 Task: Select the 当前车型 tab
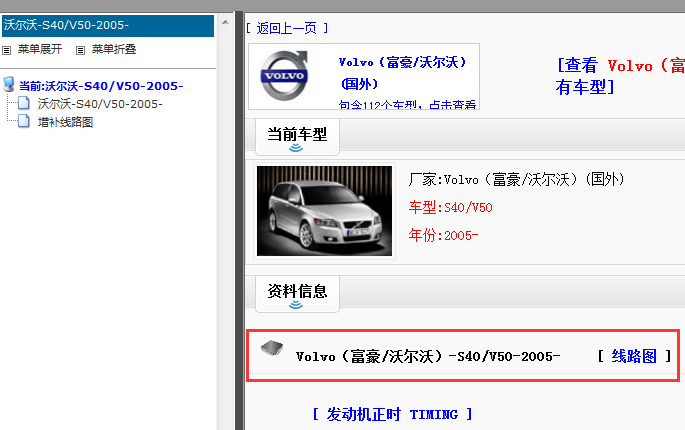297,137
